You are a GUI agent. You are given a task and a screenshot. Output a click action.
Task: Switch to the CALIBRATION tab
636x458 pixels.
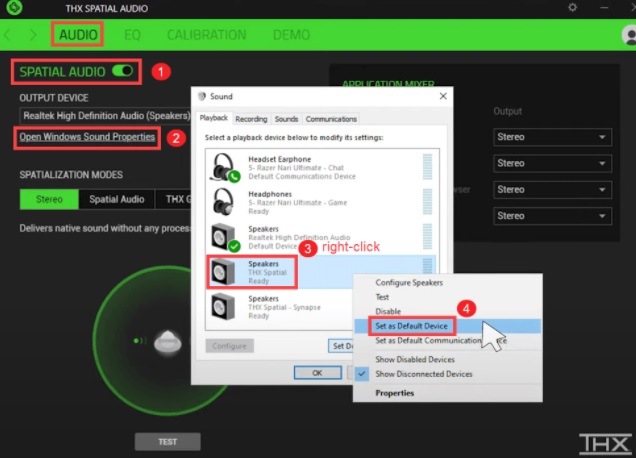tap(206, 35)
